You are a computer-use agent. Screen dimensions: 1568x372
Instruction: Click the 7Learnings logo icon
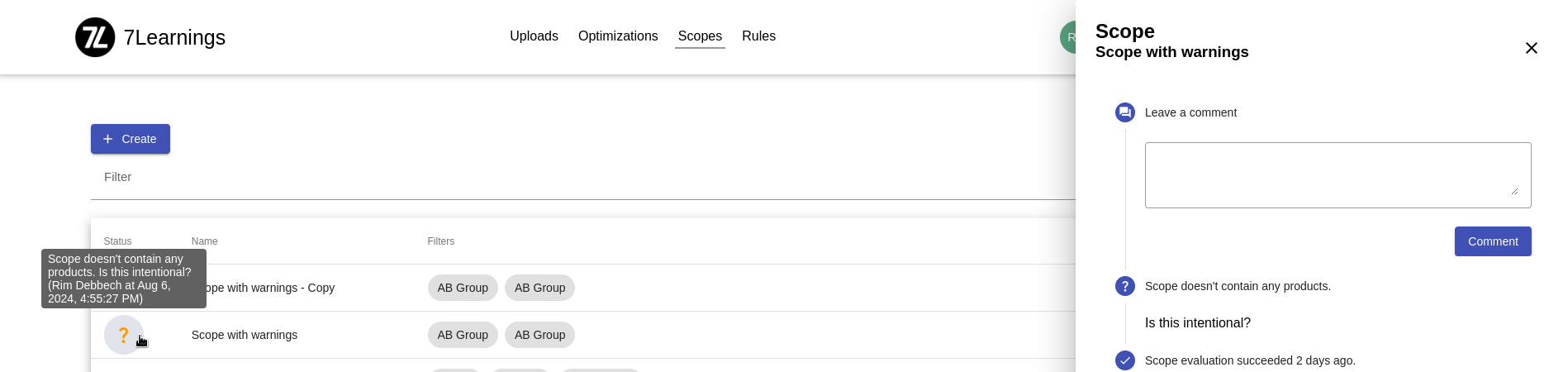pos(95,37)
